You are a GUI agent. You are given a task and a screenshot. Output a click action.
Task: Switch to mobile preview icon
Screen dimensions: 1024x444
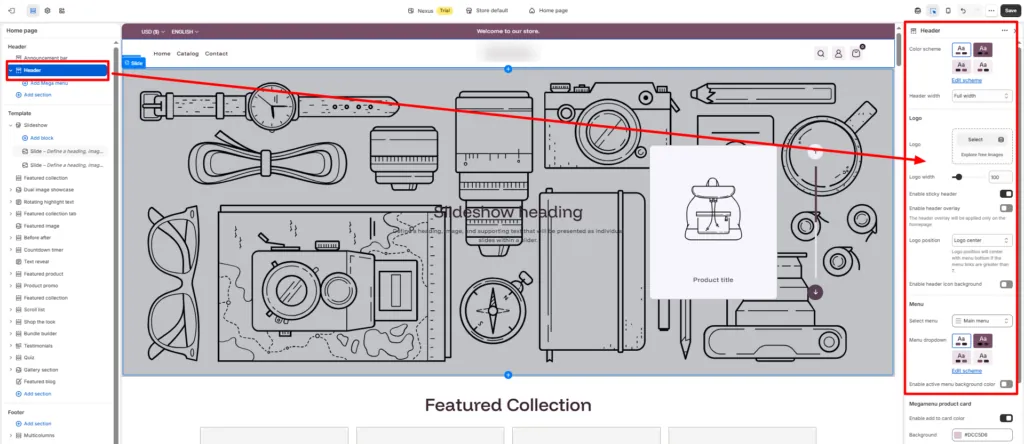948,10
